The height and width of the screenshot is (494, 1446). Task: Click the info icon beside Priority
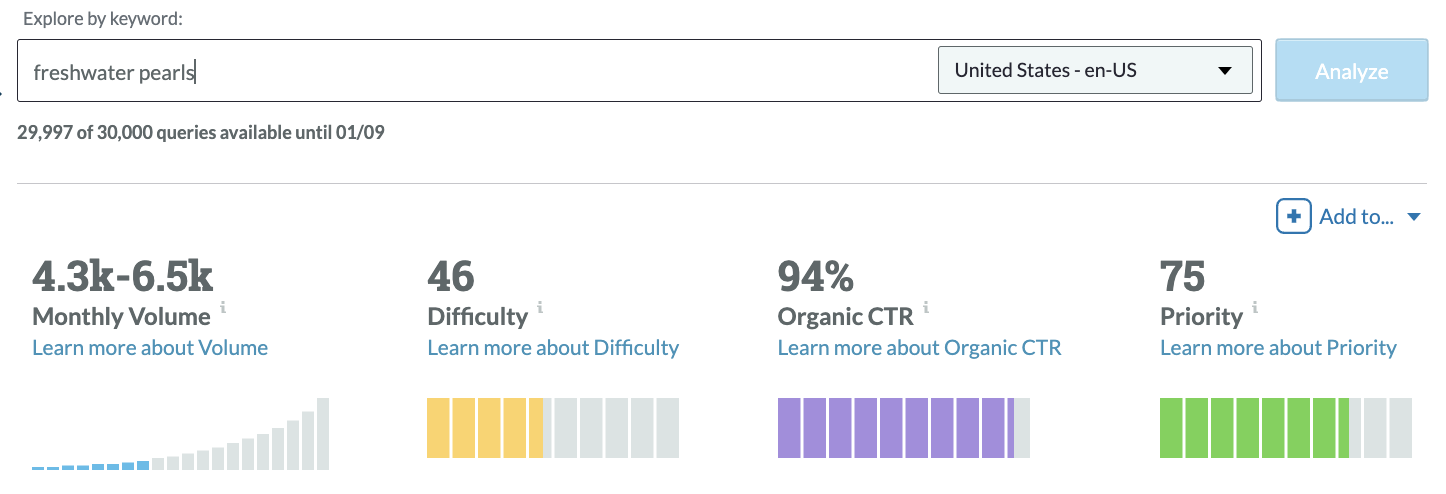click(1255, 308)
